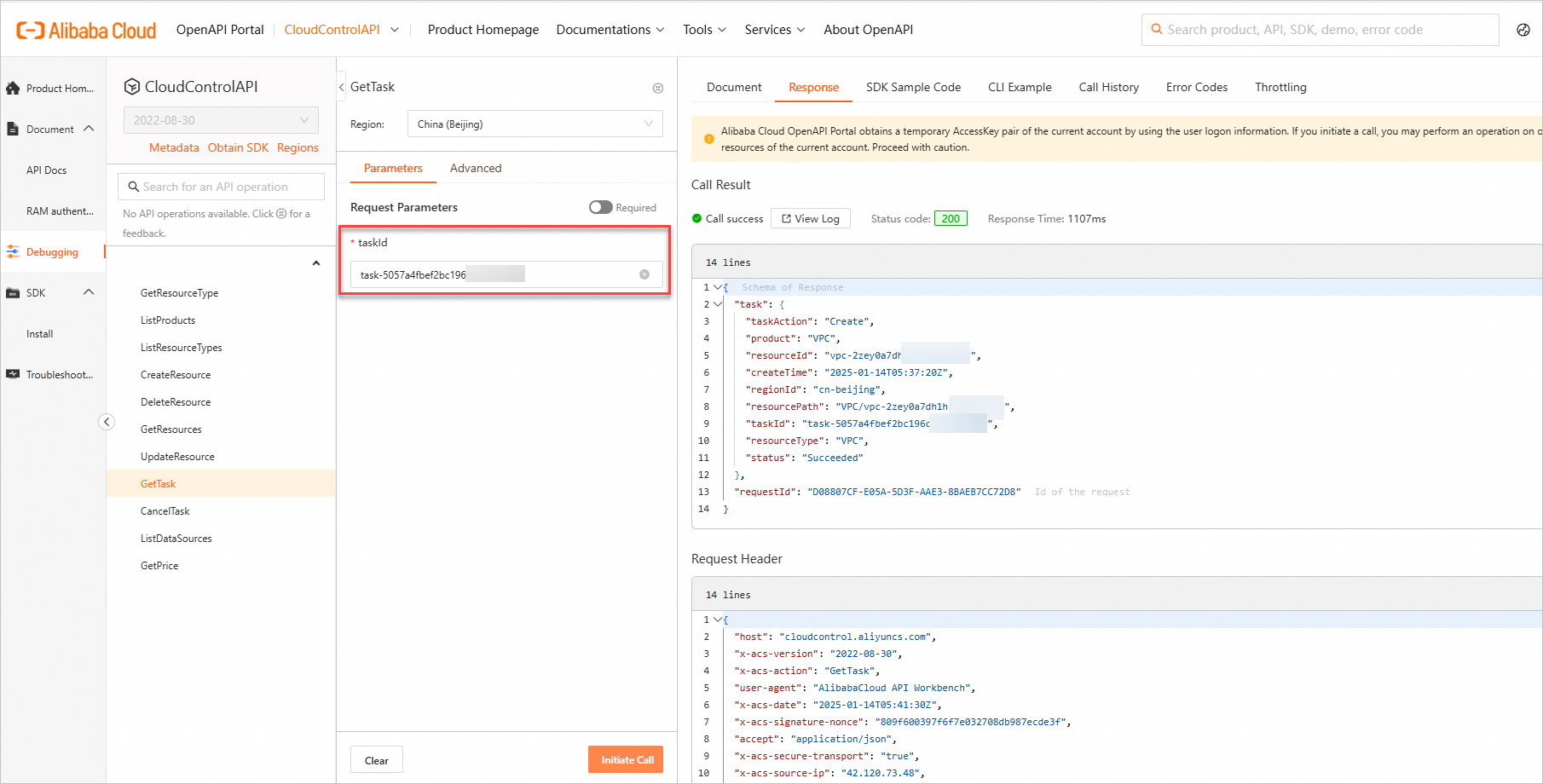Collapse the GetTask panel with the left chevron

tap(342, 87)
